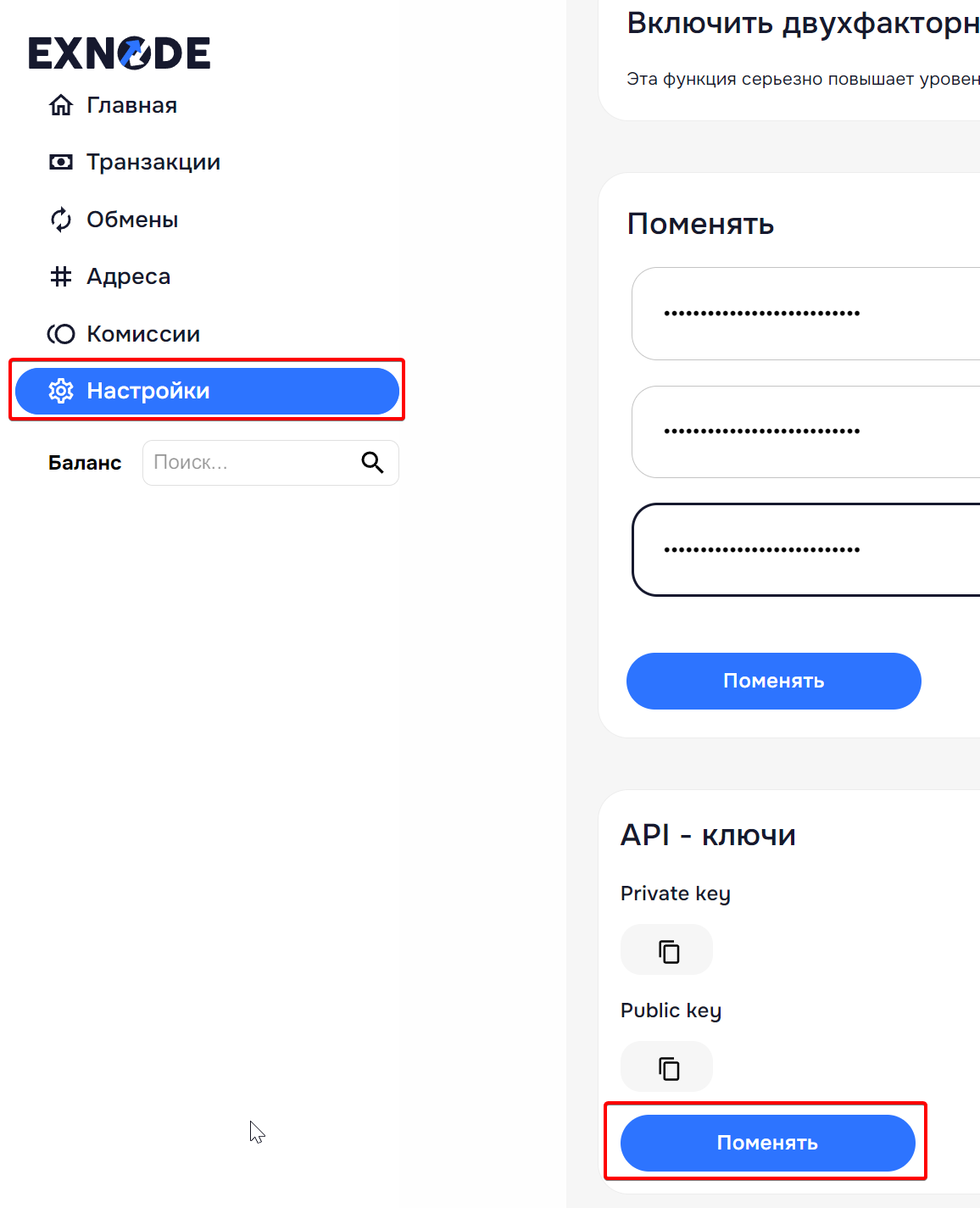Click the hash icon beside Адреса
This screenshot has height=1208, width=980.
(x=61, y=276)
